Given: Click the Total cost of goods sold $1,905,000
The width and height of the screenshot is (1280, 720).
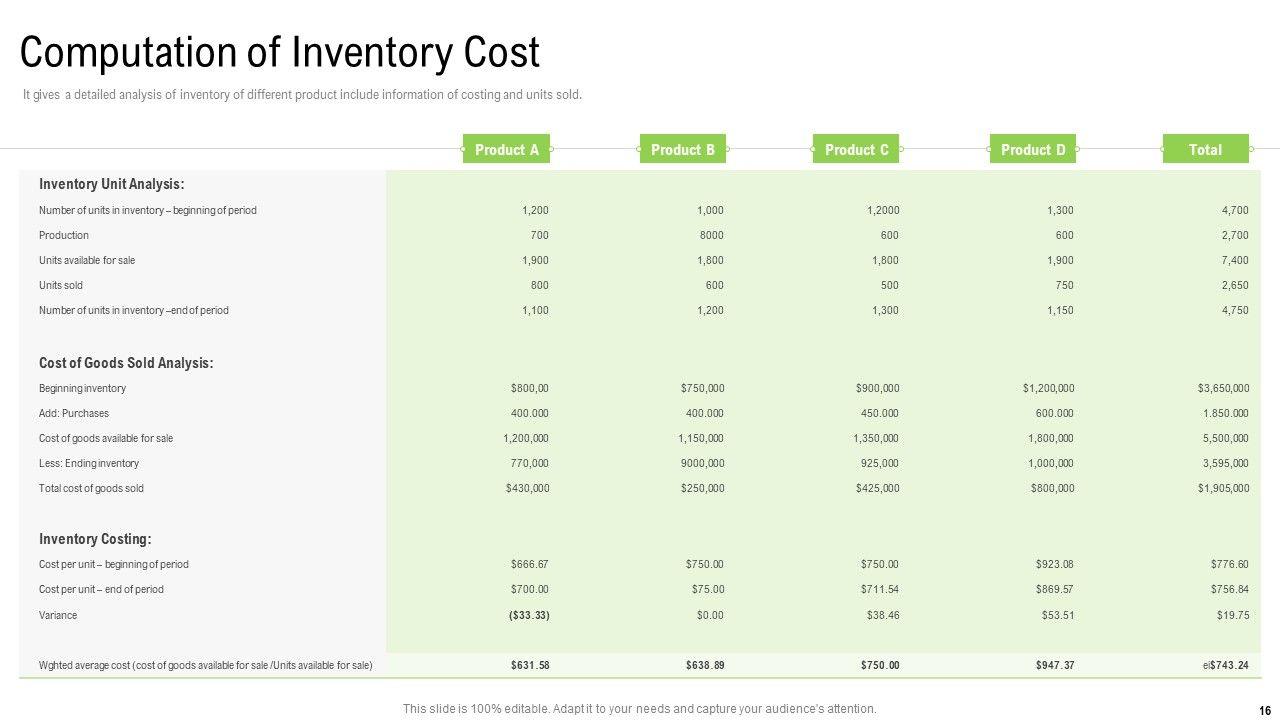Looking at the screenshot, I should (x=1223, y=488).
